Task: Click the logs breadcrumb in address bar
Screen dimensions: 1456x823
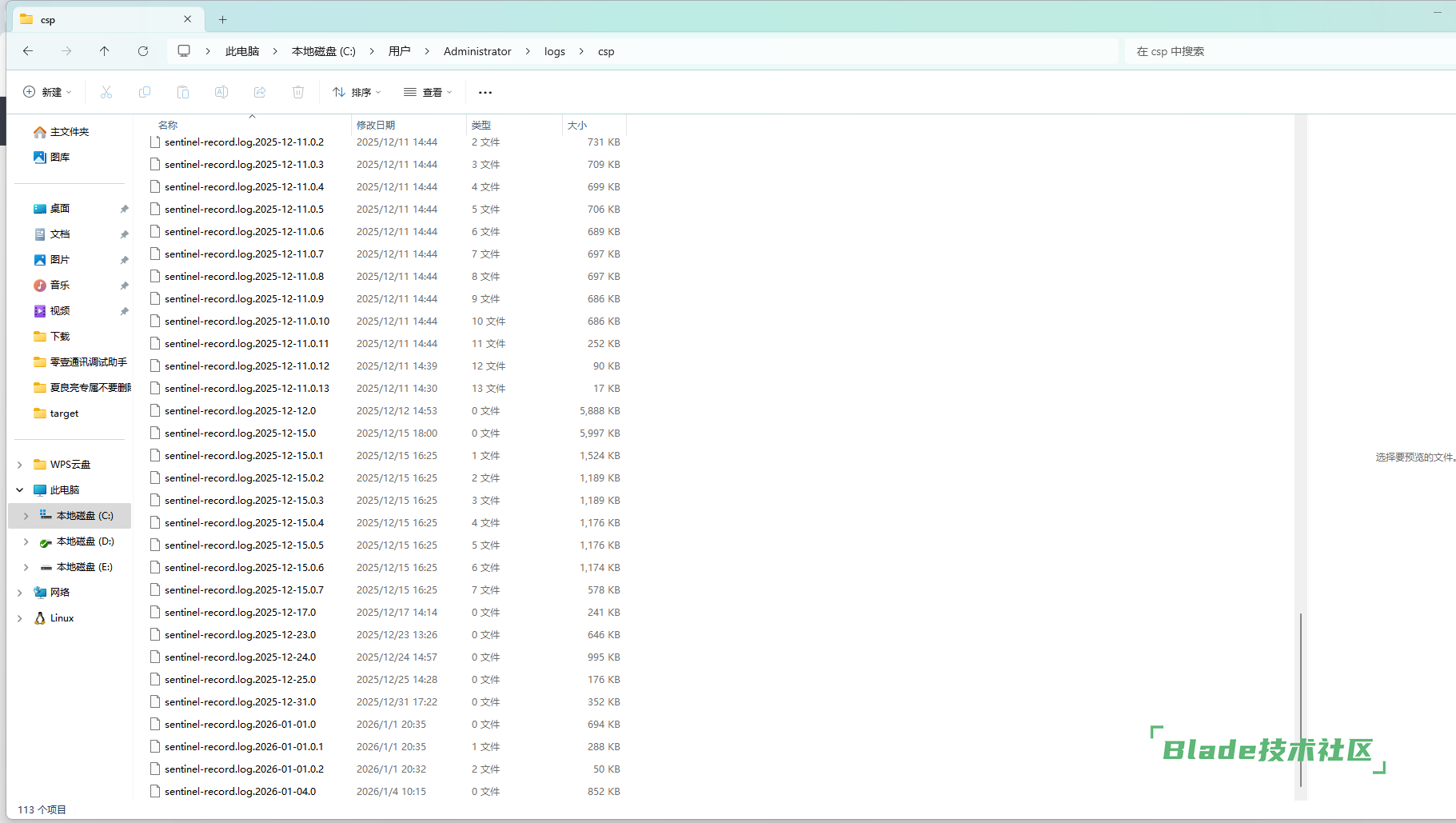Action: 554,51
